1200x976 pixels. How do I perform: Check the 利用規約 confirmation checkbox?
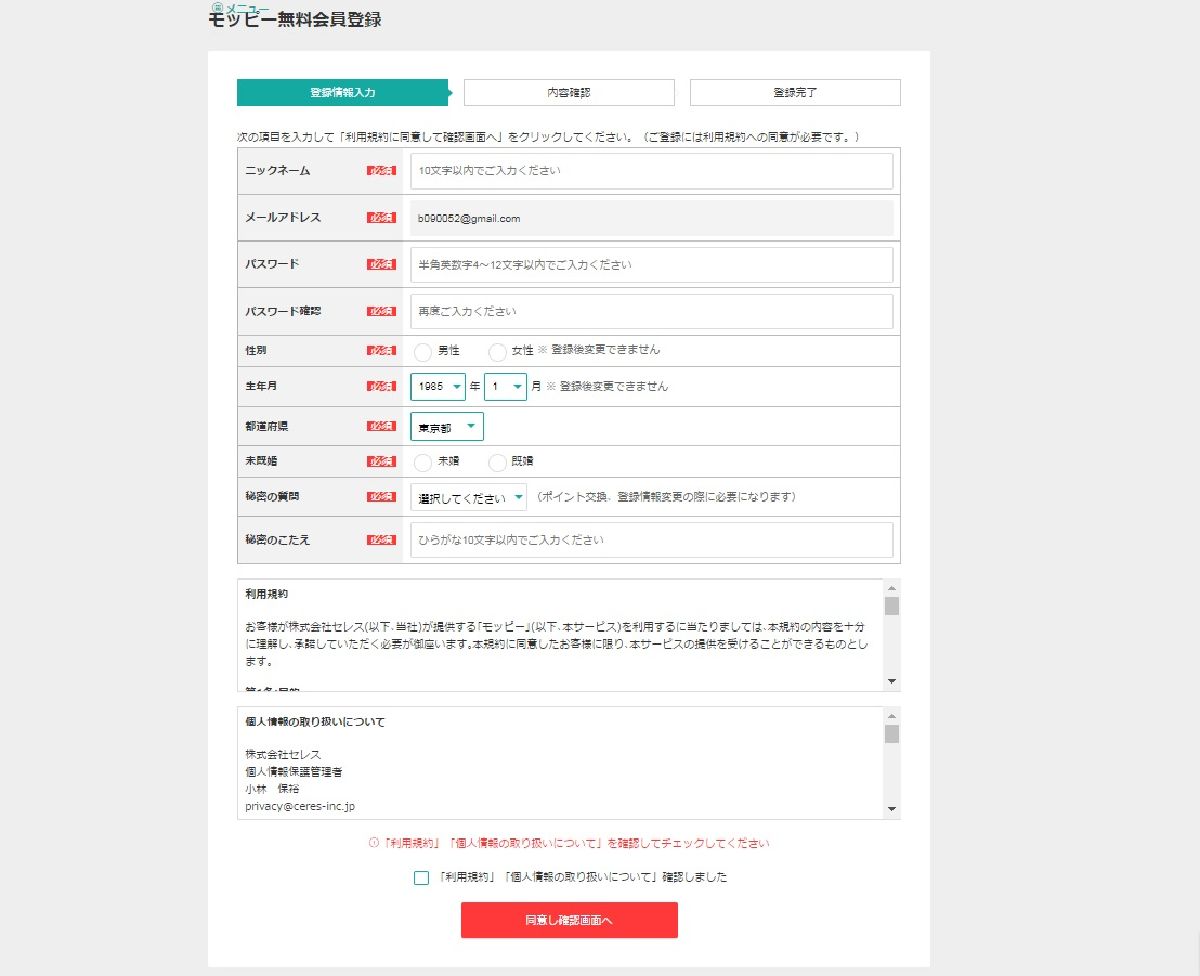click(x=421, y=878)
